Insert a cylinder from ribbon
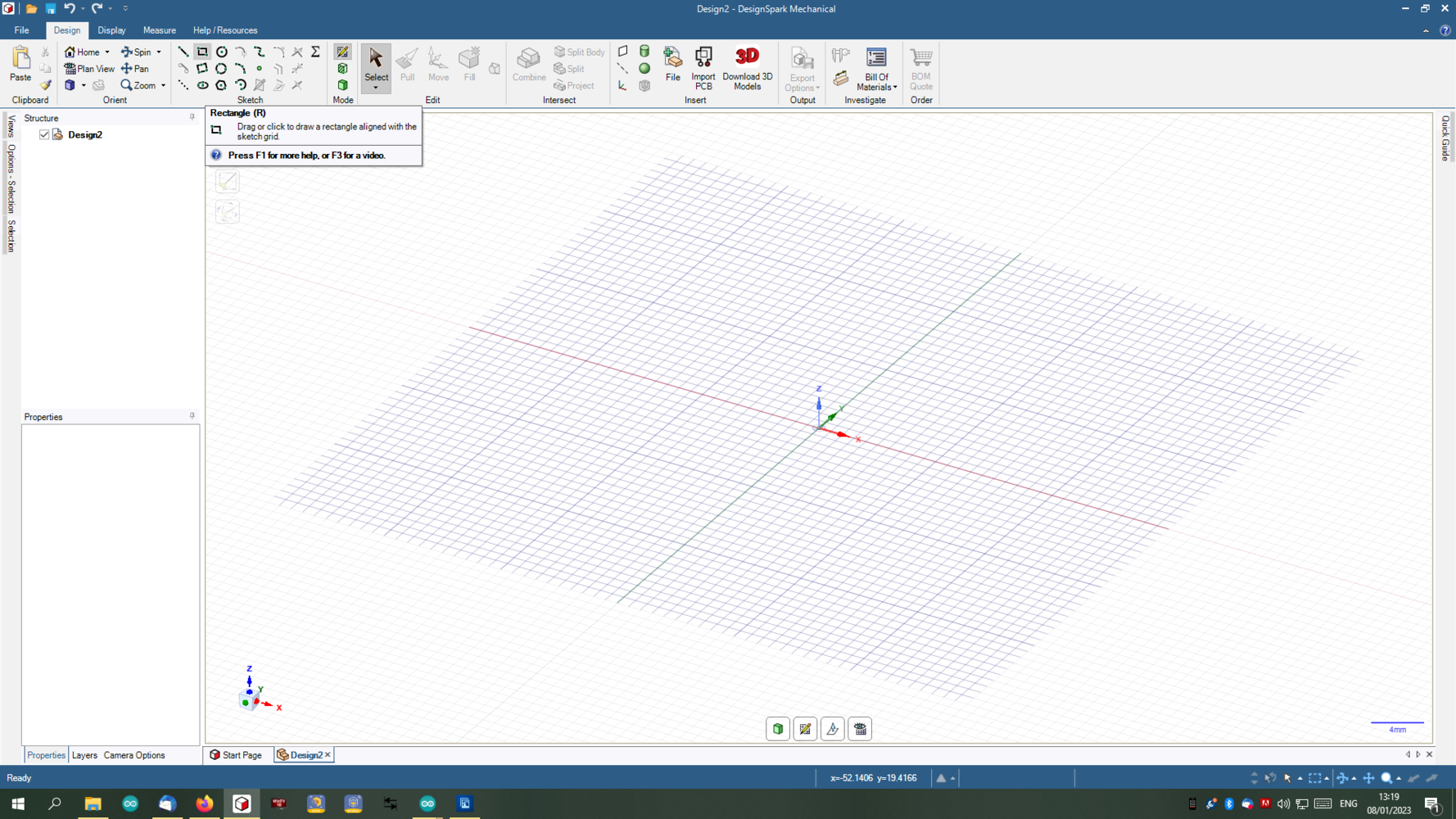The image size is (1456, 819). pyautogui.click(x=644, y=52)
